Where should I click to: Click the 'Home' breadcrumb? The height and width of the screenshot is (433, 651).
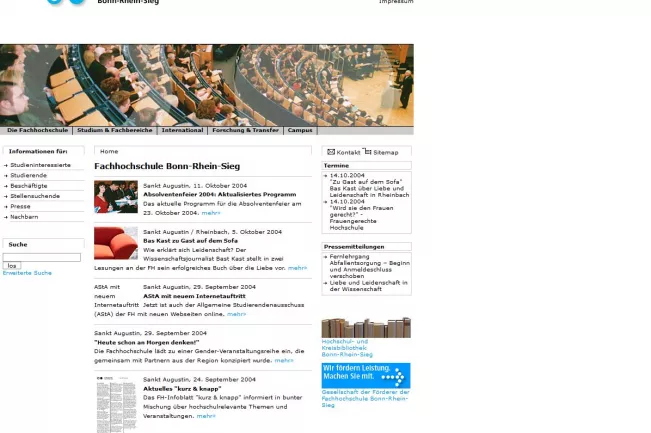(109, 152)
